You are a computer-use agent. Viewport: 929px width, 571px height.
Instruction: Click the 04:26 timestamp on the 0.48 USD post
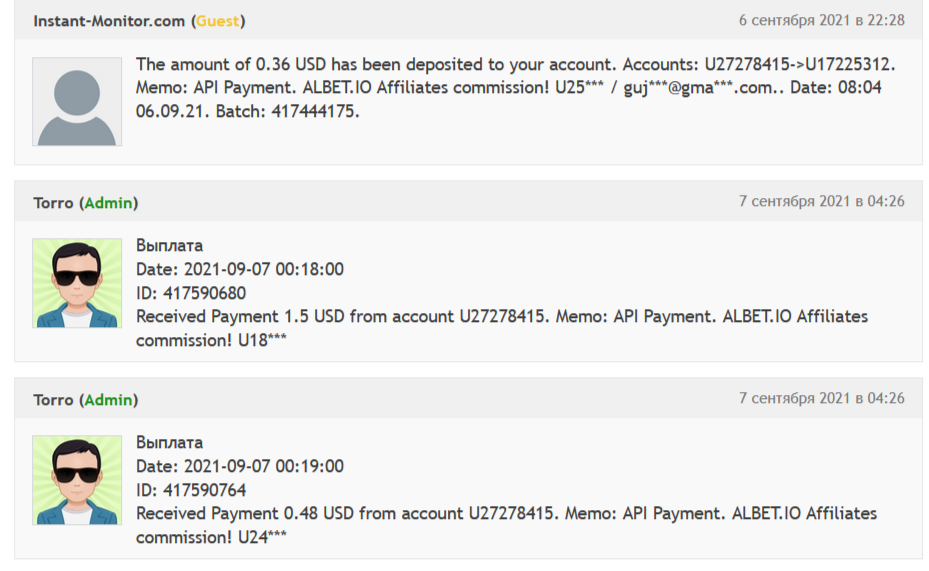click(x=821, y=398)
